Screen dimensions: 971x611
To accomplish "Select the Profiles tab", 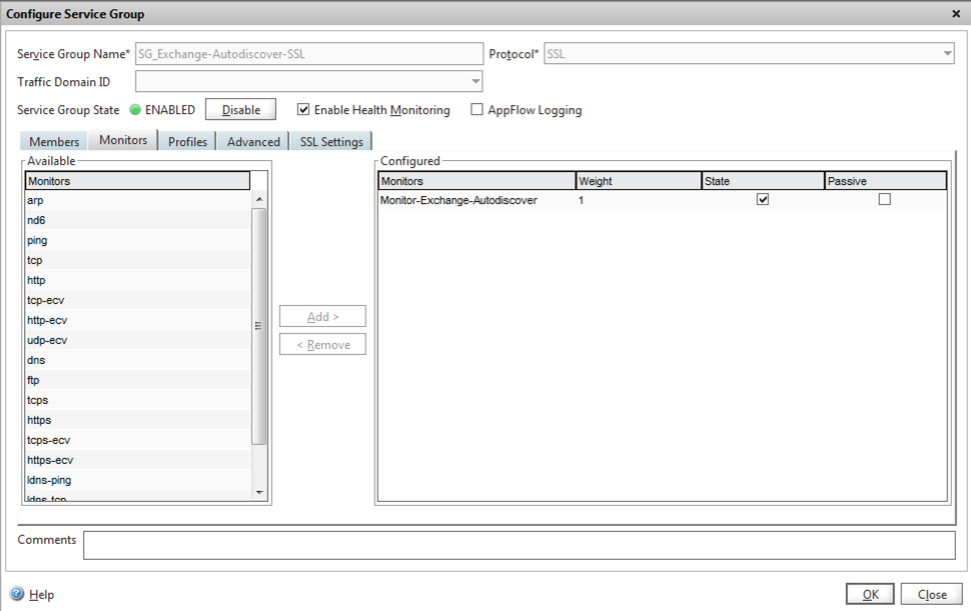I will [x=187, y=142].
